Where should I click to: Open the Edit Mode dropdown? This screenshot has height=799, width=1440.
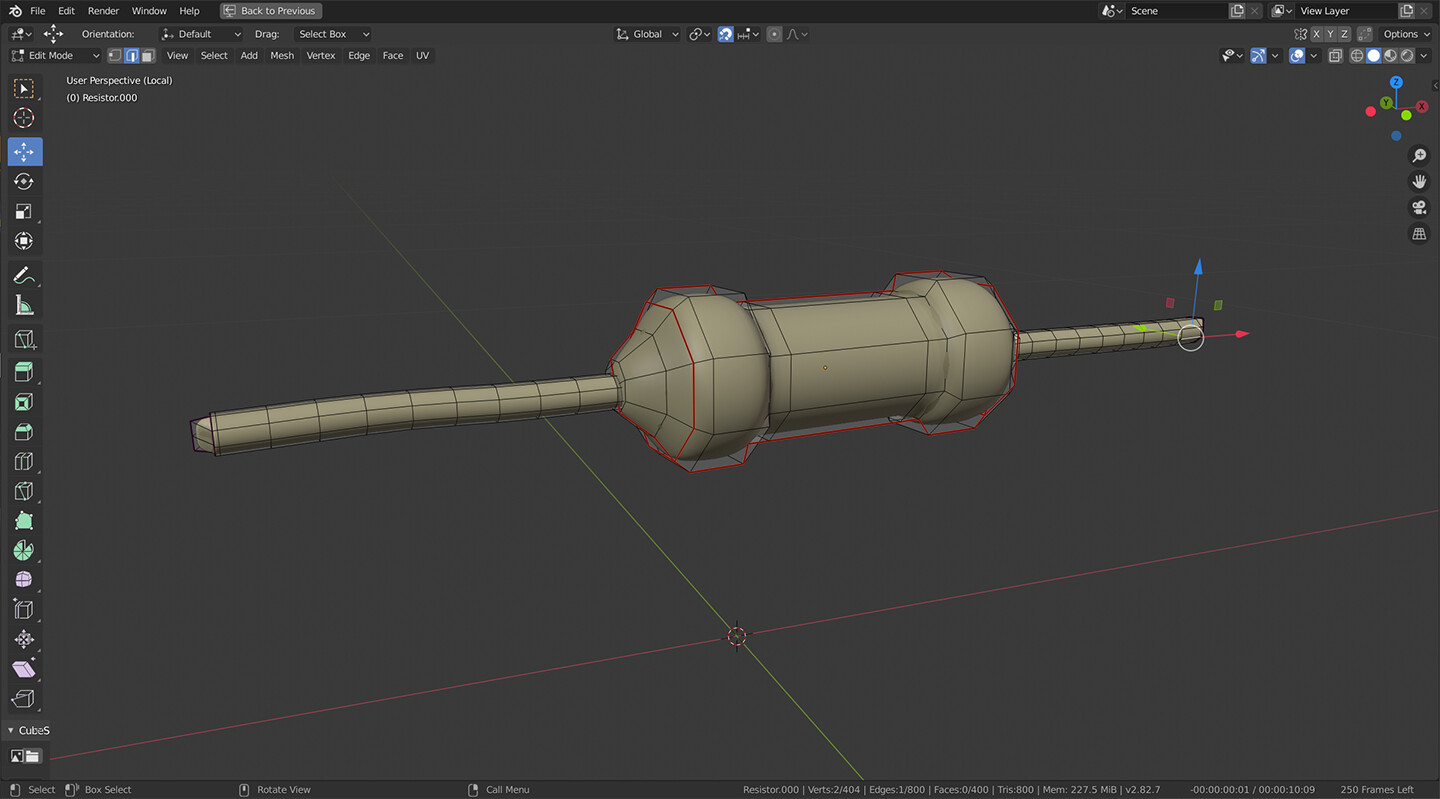(56, 56)
